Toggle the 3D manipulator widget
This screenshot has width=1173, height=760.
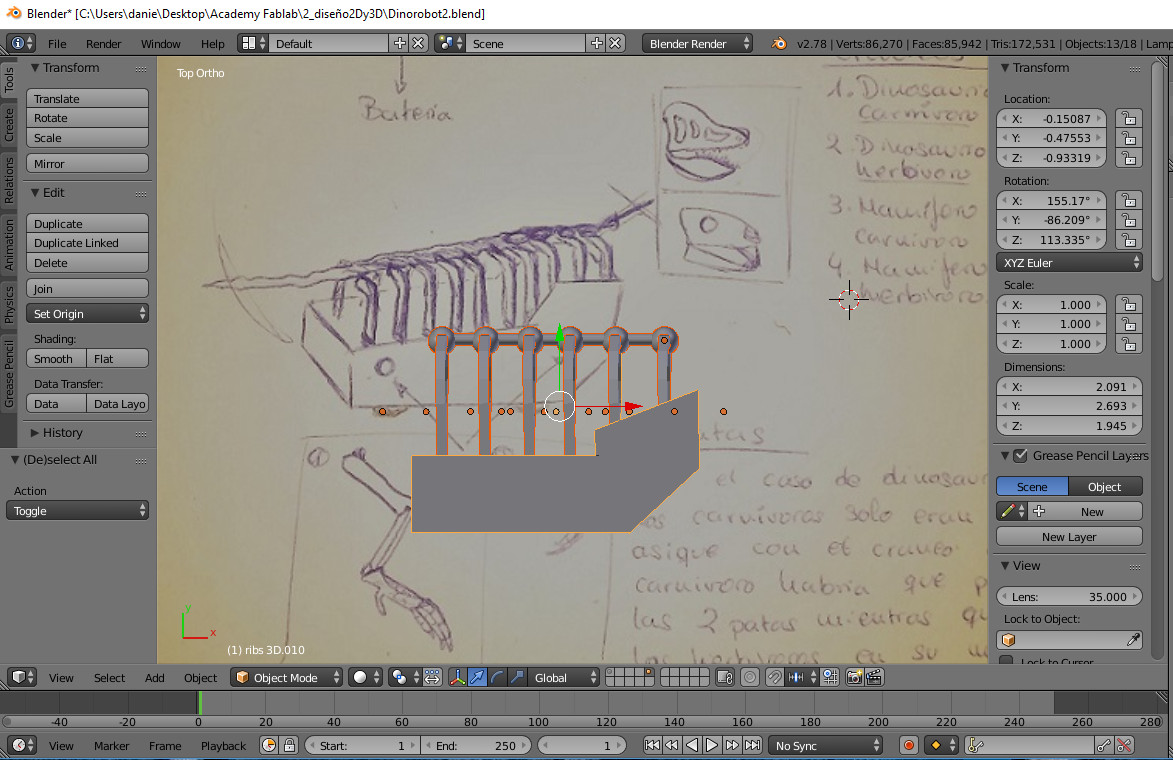(x=457, y=677)
